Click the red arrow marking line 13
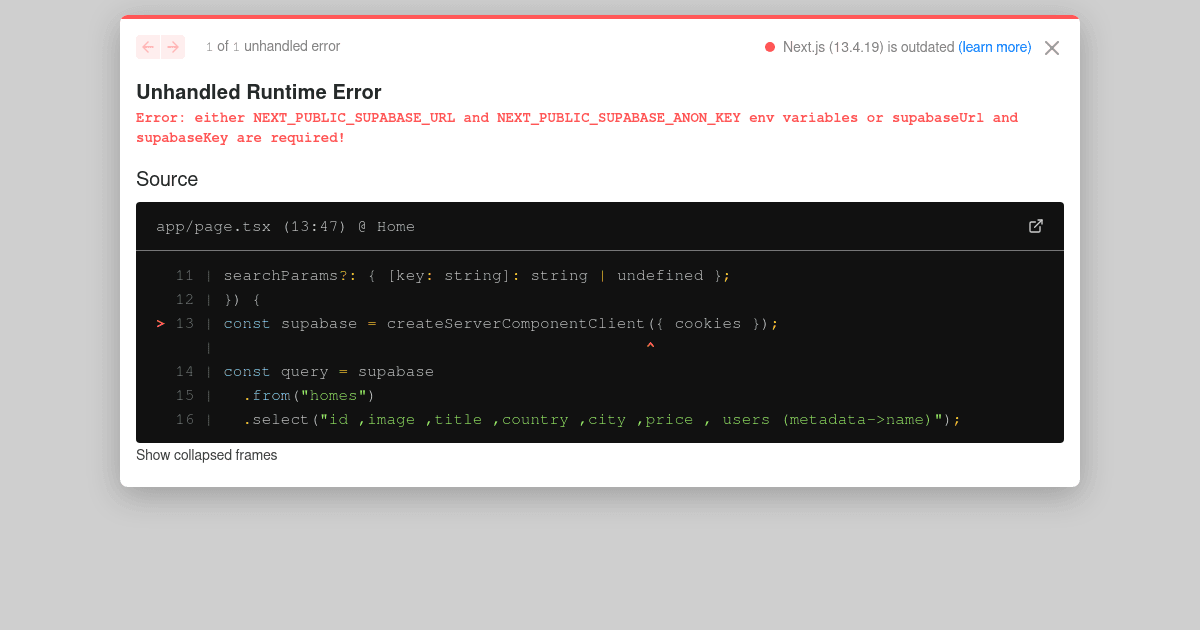The width and height of the screenshot is (1200, 630). point(159,323)
